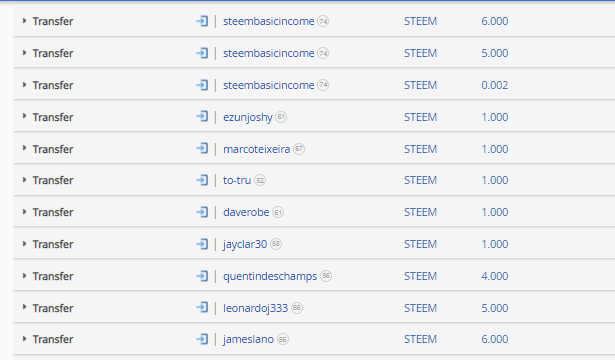Click incoming transfer icon beside to-tru

coord(202,180)
